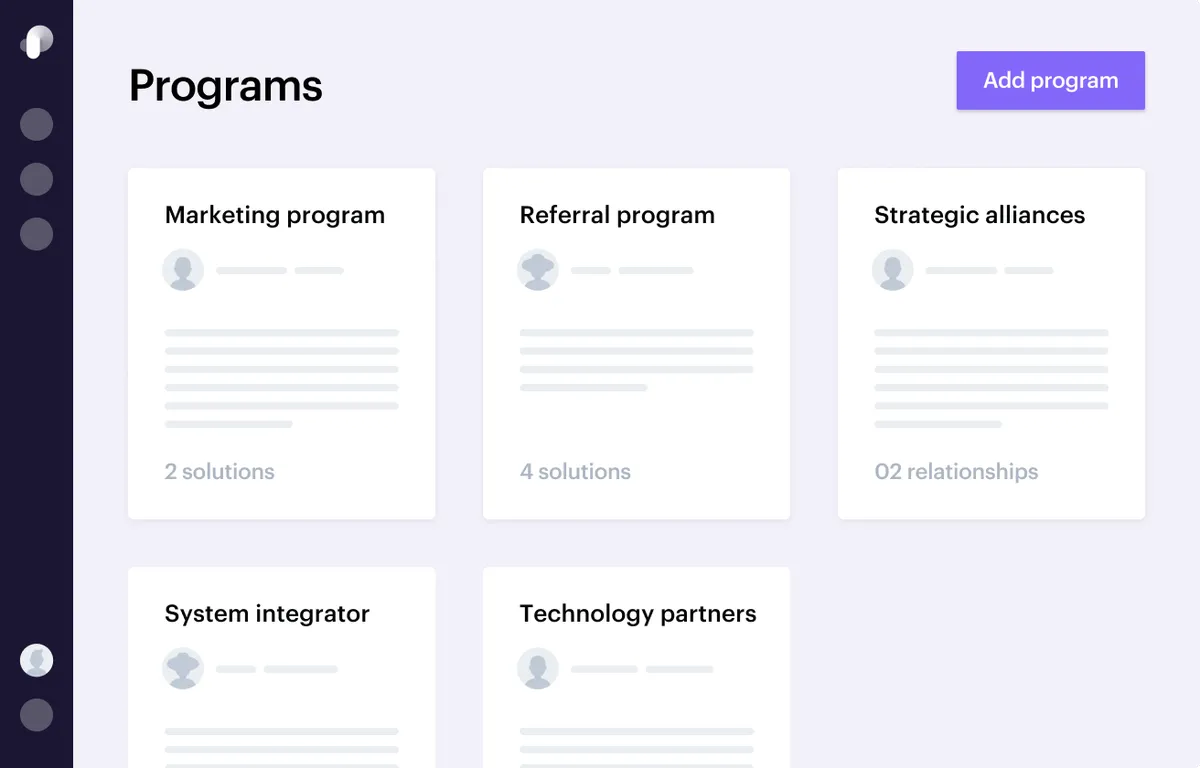Select the first sidebar navigation circle

tap(36, 125)
